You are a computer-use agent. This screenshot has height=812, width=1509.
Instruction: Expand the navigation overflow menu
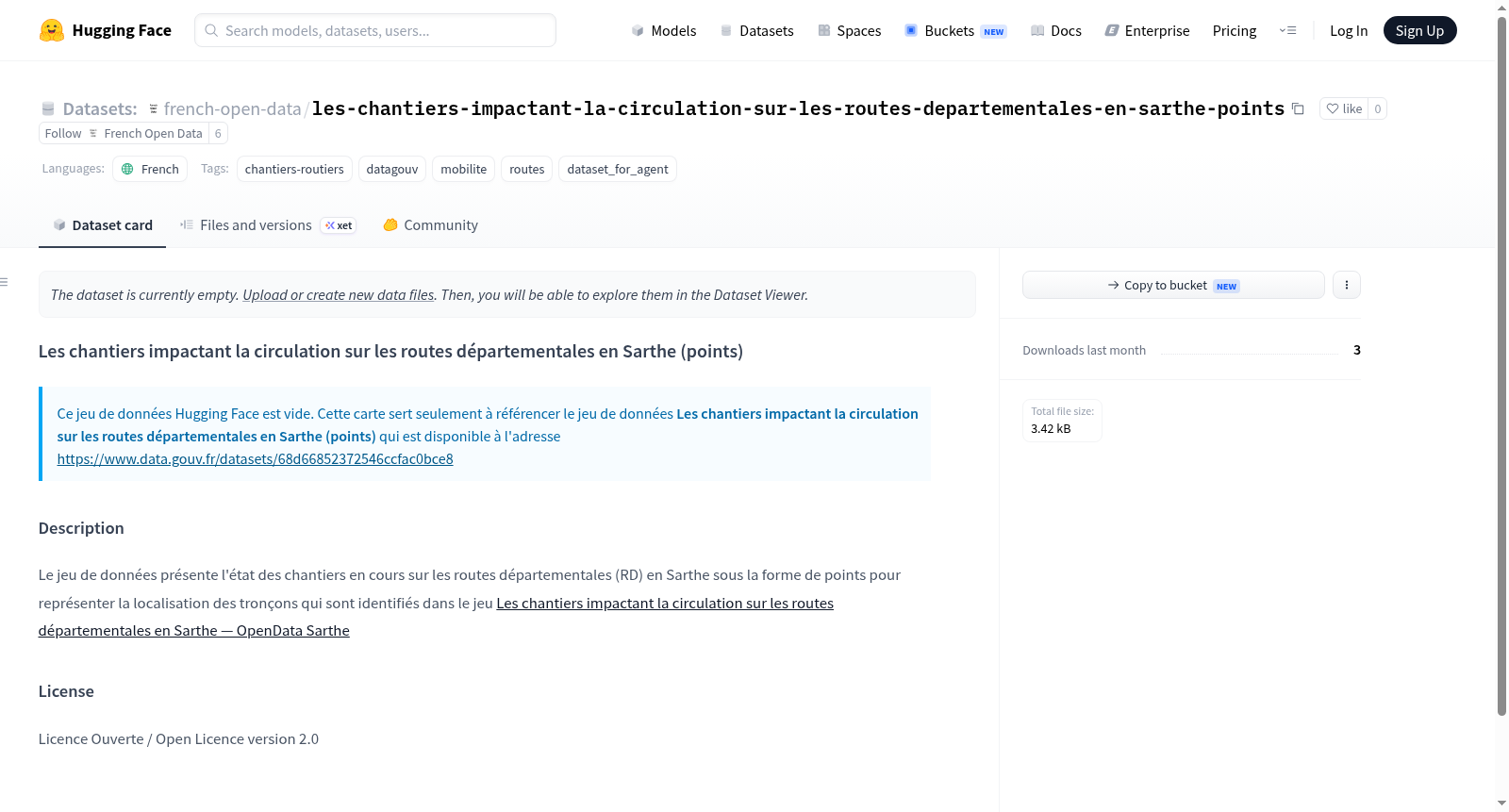(x=1287, y=30)
